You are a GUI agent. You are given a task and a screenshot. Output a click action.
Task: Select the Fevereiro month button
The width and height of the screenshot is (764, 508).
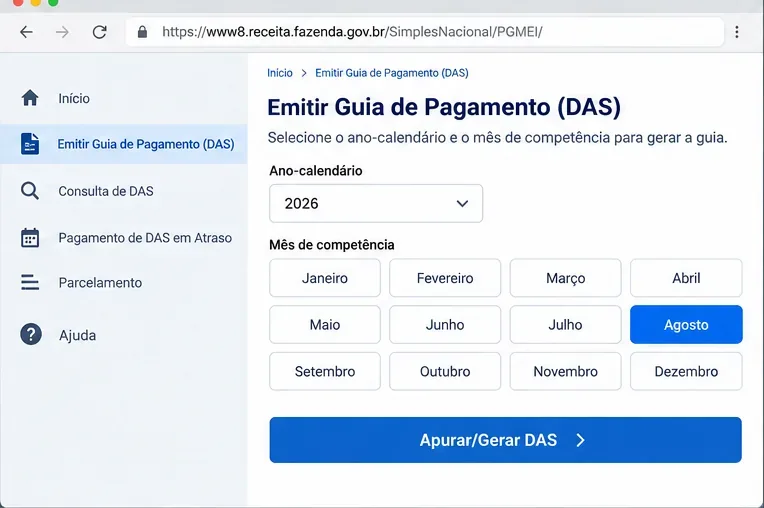pos(445,278)
